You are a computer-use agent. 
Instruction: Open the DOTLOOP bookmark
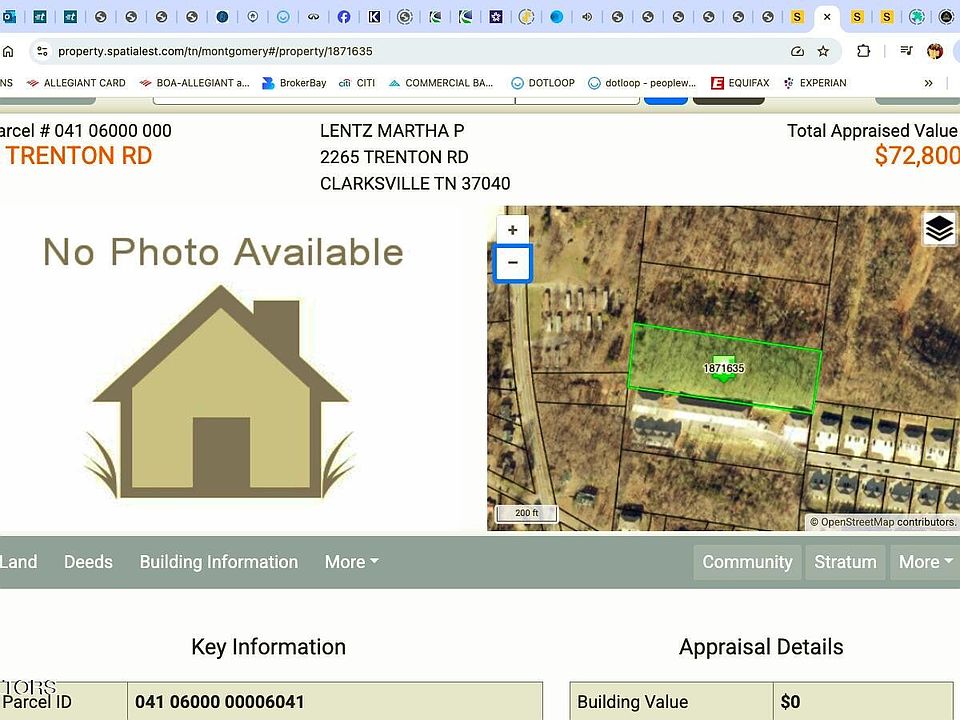pos(543,83)
